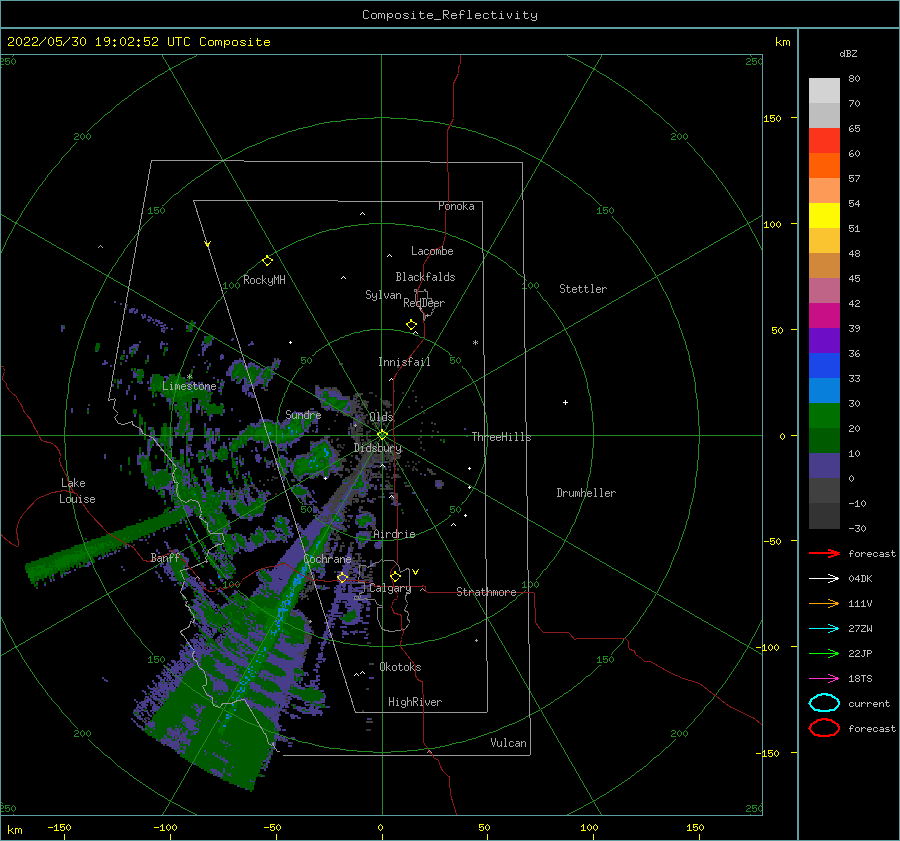Click the Calgary city label
This screenshot has height=841, width=900.
[390, 588]
